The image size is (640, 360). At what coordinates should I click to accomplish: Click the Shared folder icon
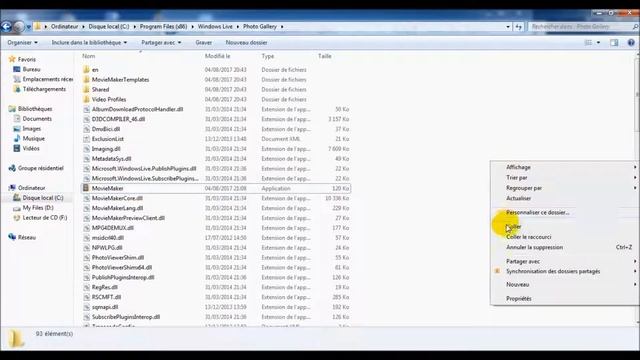[86, 89]
